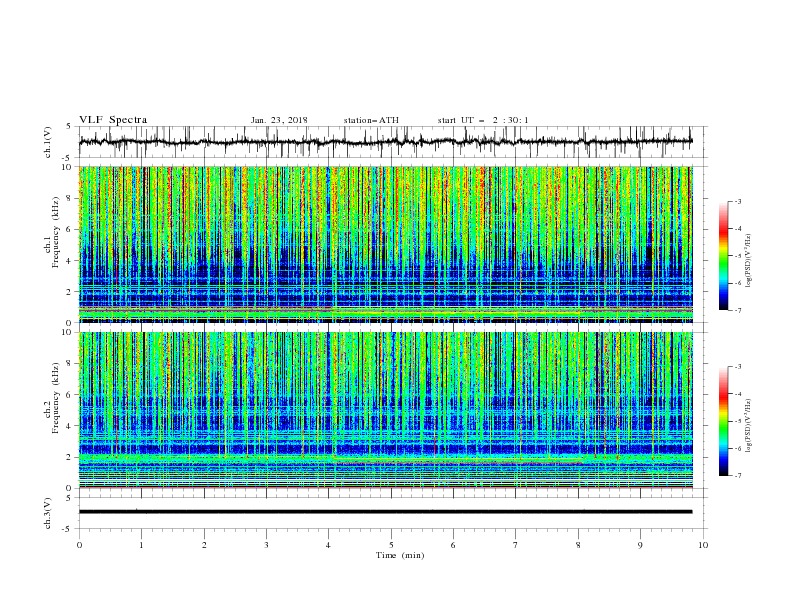Click inside the ch.2 spectrogram panel
Viewport: 792px width, 612px height.
tap(385, 410)
